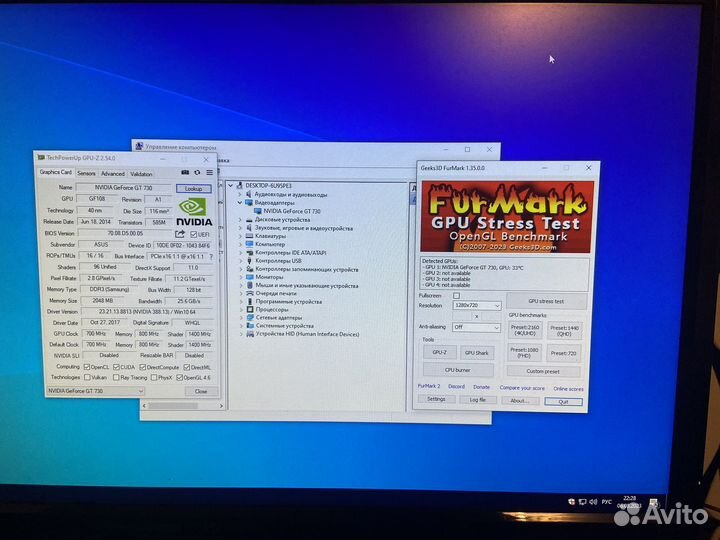
Task: Open the Online scores link
Action: coord(568,389)
